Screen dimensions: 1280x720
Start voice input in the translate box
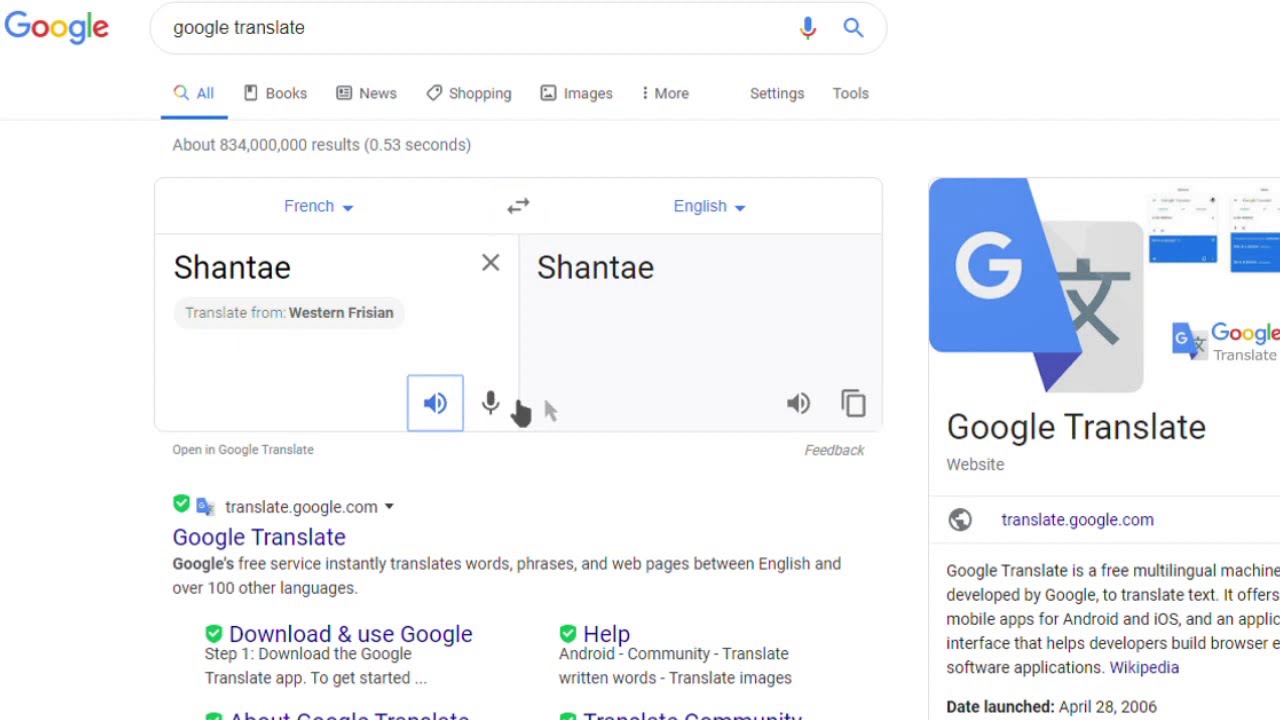click(490, 403)
